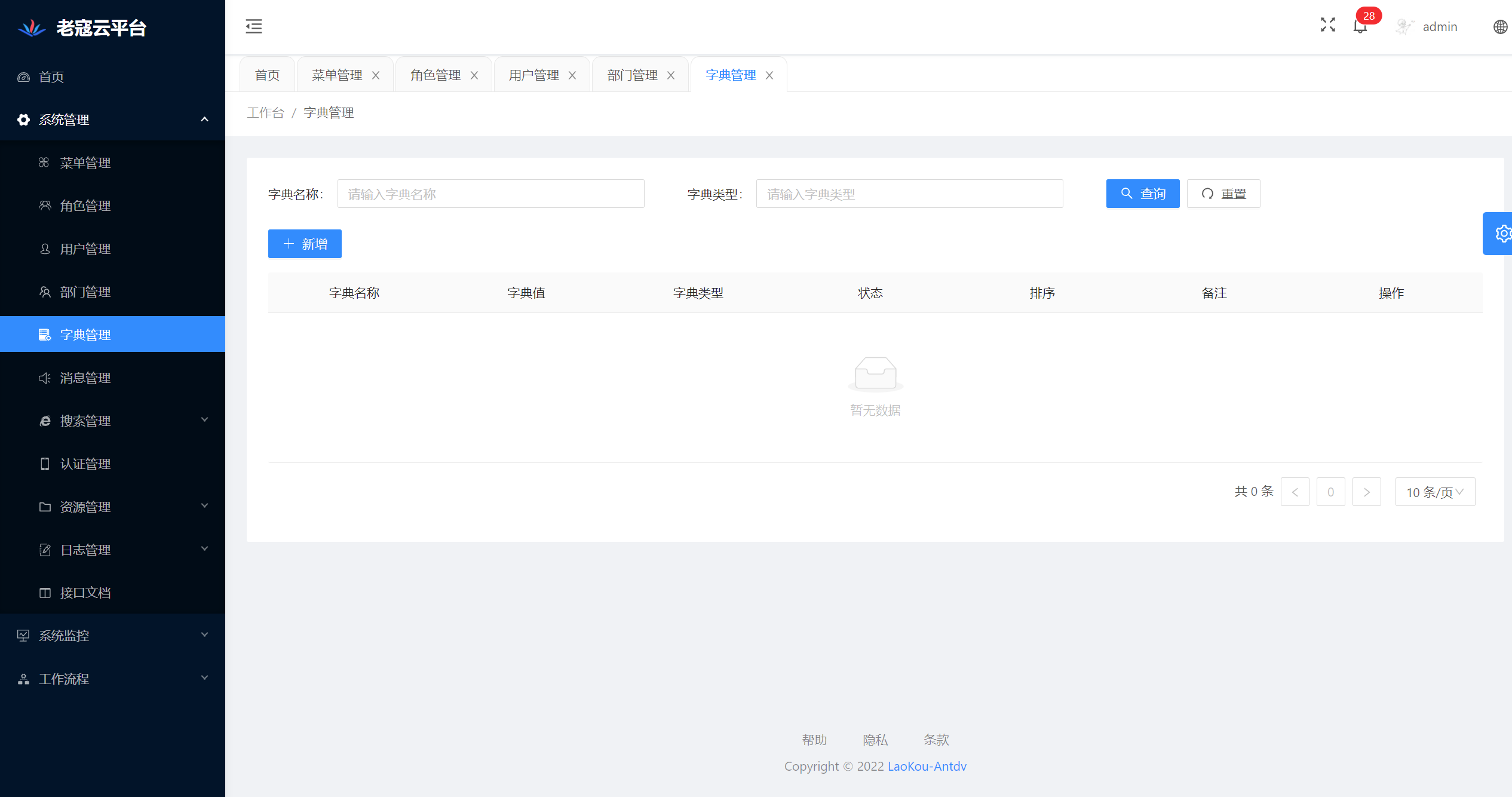Open the 10 条/页 page size dropdown

click(x=1434, y=492)
